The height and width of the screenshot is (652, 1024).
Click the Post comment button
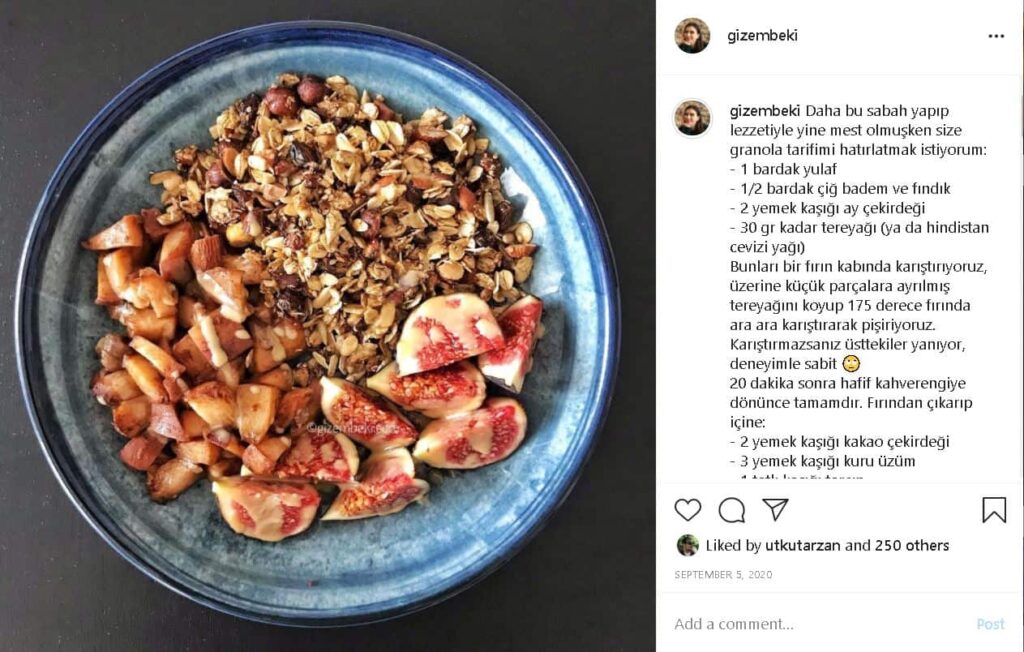point(990,624)
